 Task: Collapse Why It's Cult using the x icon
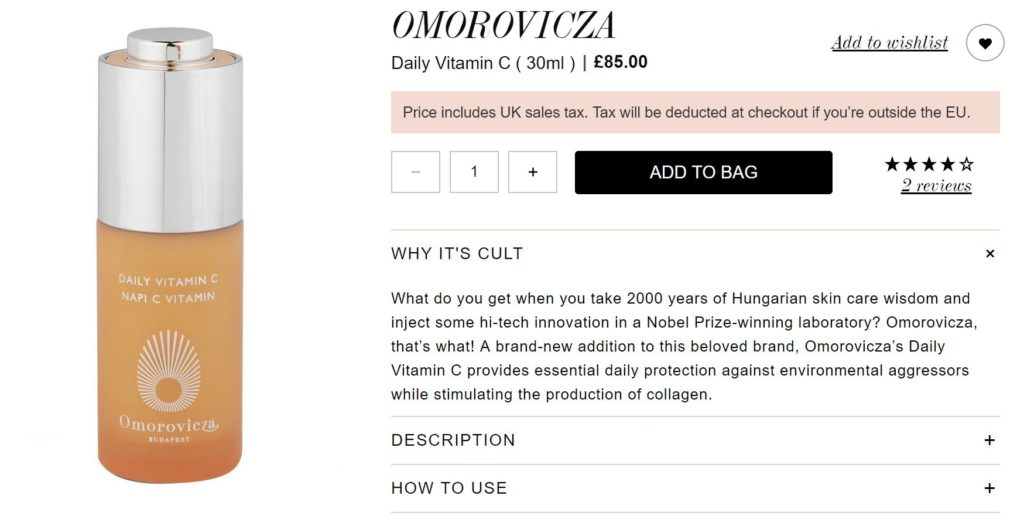pyautogui.click(x=990, y=254)
